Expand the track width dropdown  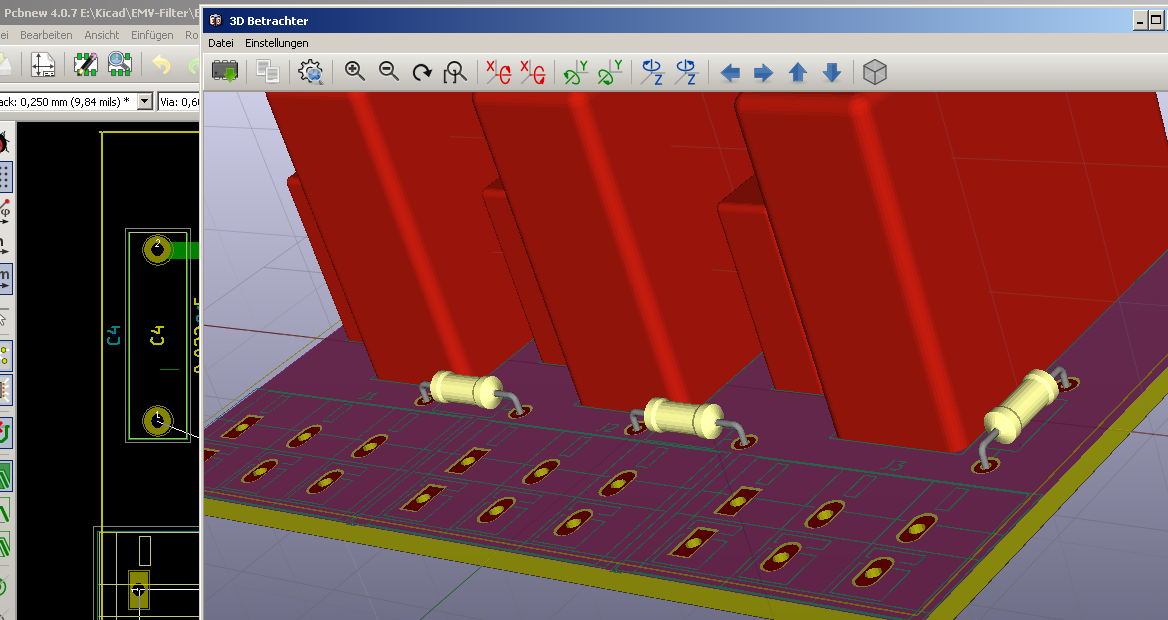click(x=145, y=101)
